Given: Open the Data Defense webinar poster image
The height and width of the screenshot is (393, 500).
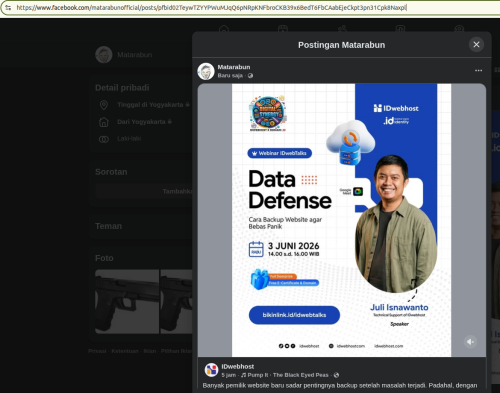Looking at the screenshot, I should [341, 220].
